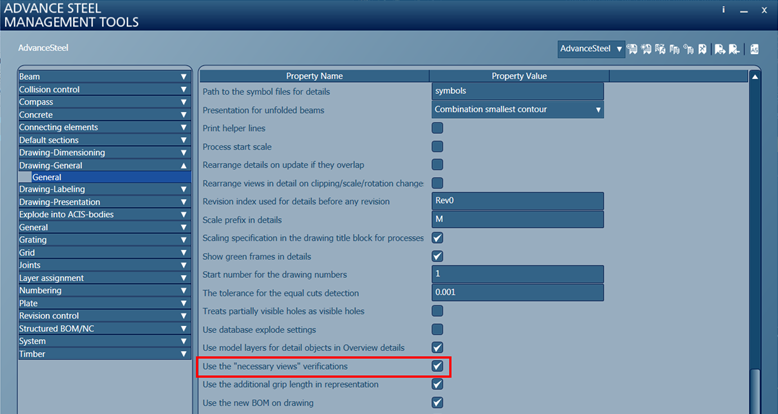The height and width of the screenshot is (414, 778).
Task: Click the edit profile icon with pencil
Action: click(660, 49)
